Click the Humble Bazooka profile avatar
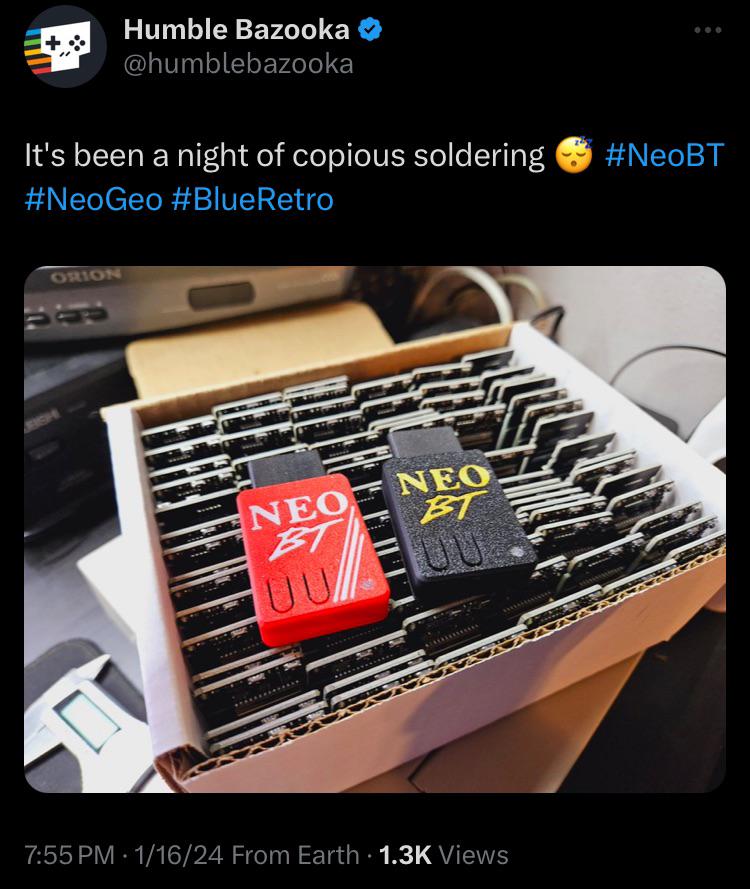 pyautogui.click(x=65, y=46)
